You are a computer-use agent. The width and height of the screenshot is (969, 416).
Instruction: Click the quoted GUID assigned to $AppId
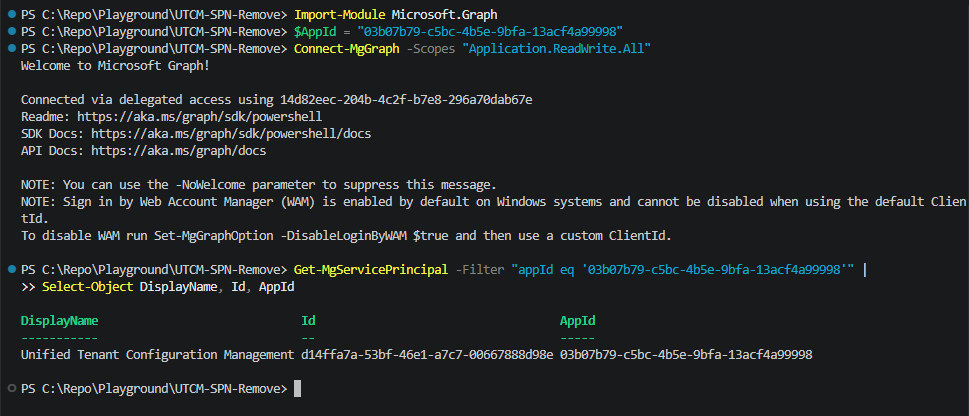click(x=489, y=32)
